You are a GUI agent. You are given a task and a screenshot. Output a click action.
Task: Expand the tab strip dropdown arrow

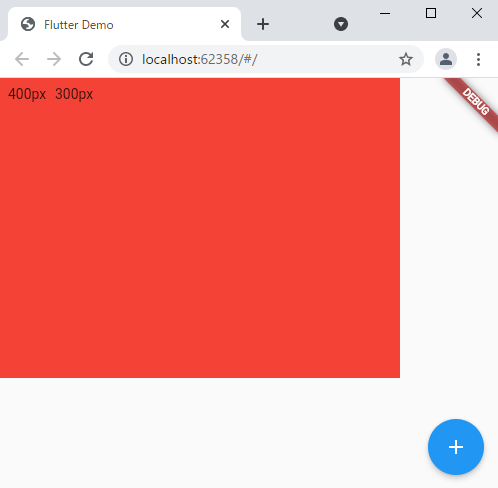pos(341,24)
